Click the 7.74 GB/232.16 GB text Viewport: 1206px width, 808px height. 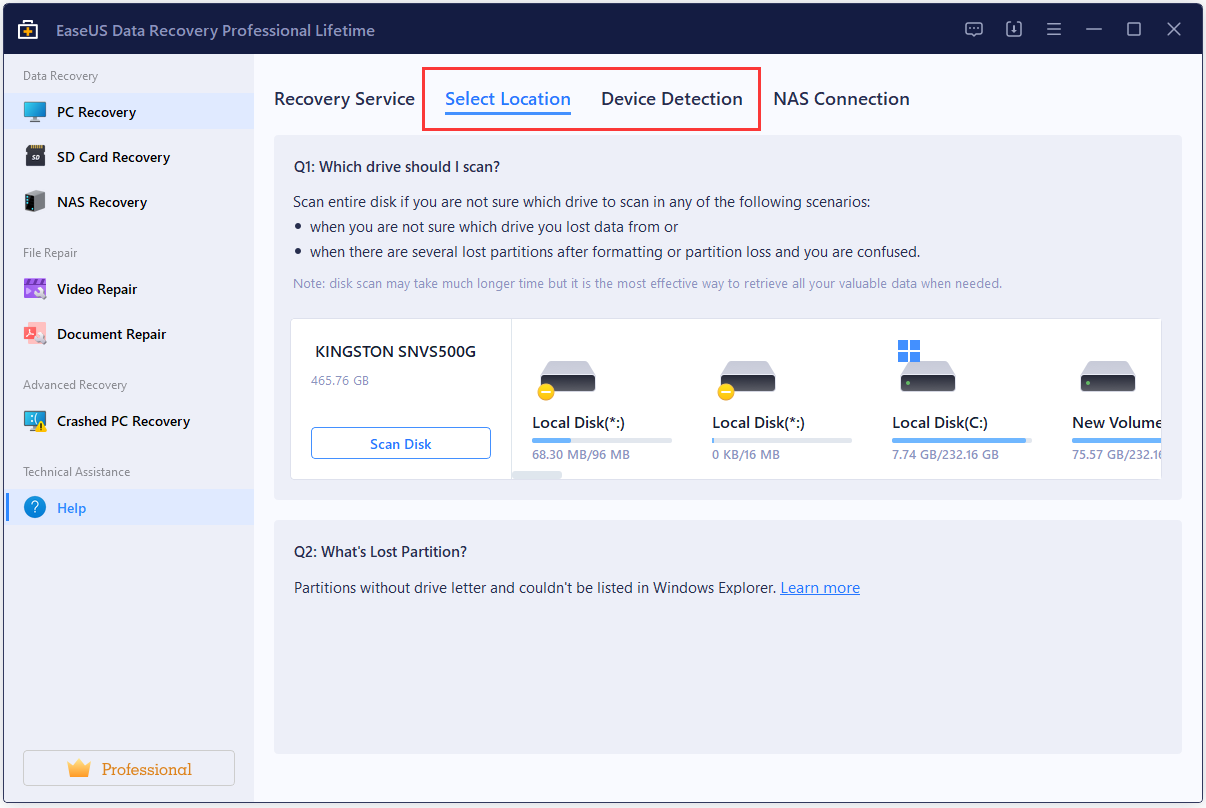point(945,455)
